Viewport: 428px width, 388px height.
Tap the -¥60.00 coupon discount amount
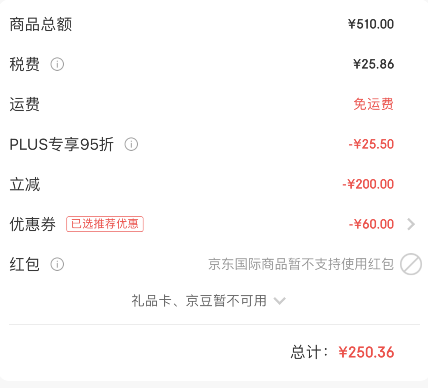[x=371, y=224]
